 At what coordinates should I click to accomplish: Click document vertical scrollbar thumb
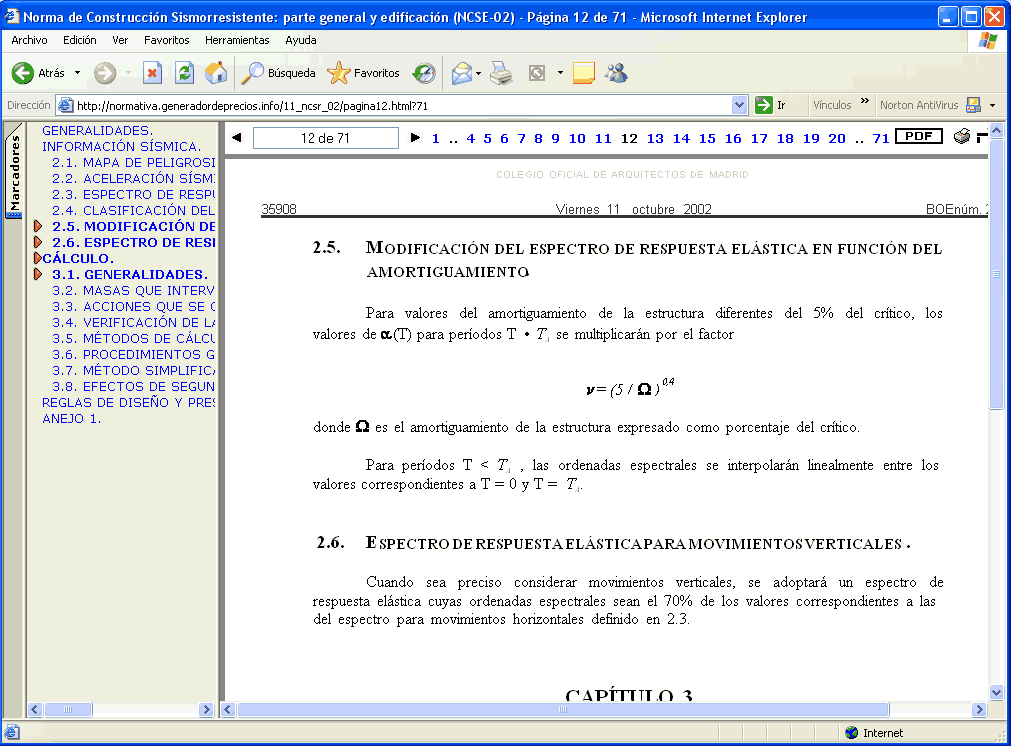click(996, 273)
